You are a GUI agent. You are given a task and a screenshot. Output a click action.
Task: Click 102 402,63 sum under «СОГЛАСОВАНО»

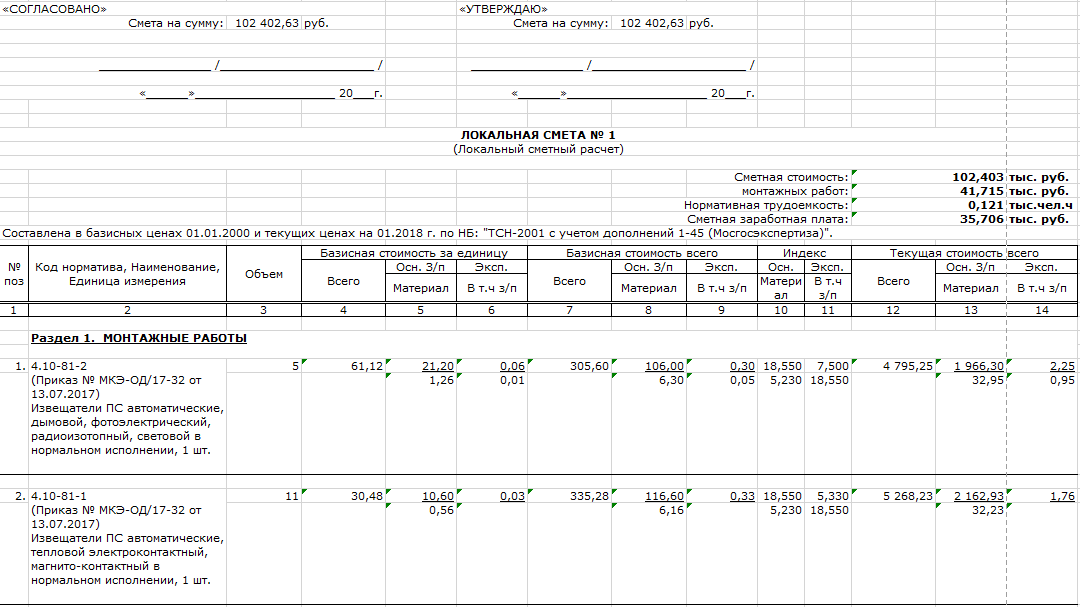(267, 23)
